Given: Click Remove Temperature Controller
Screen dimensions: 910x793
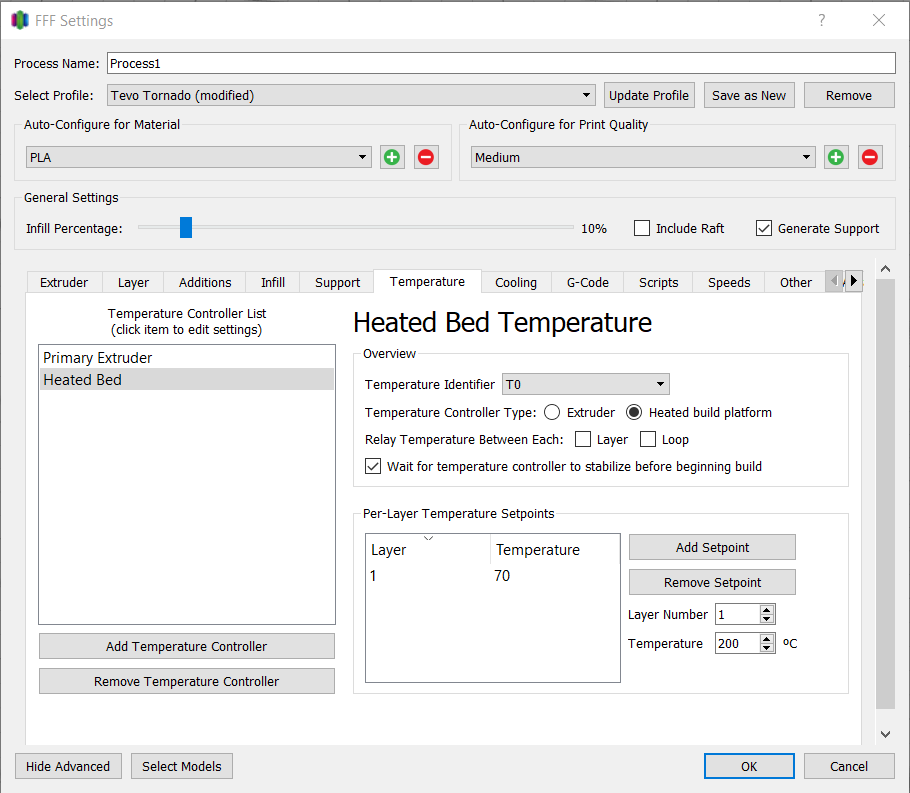Looking at the screenshot, I should click(x=186, y=681).
